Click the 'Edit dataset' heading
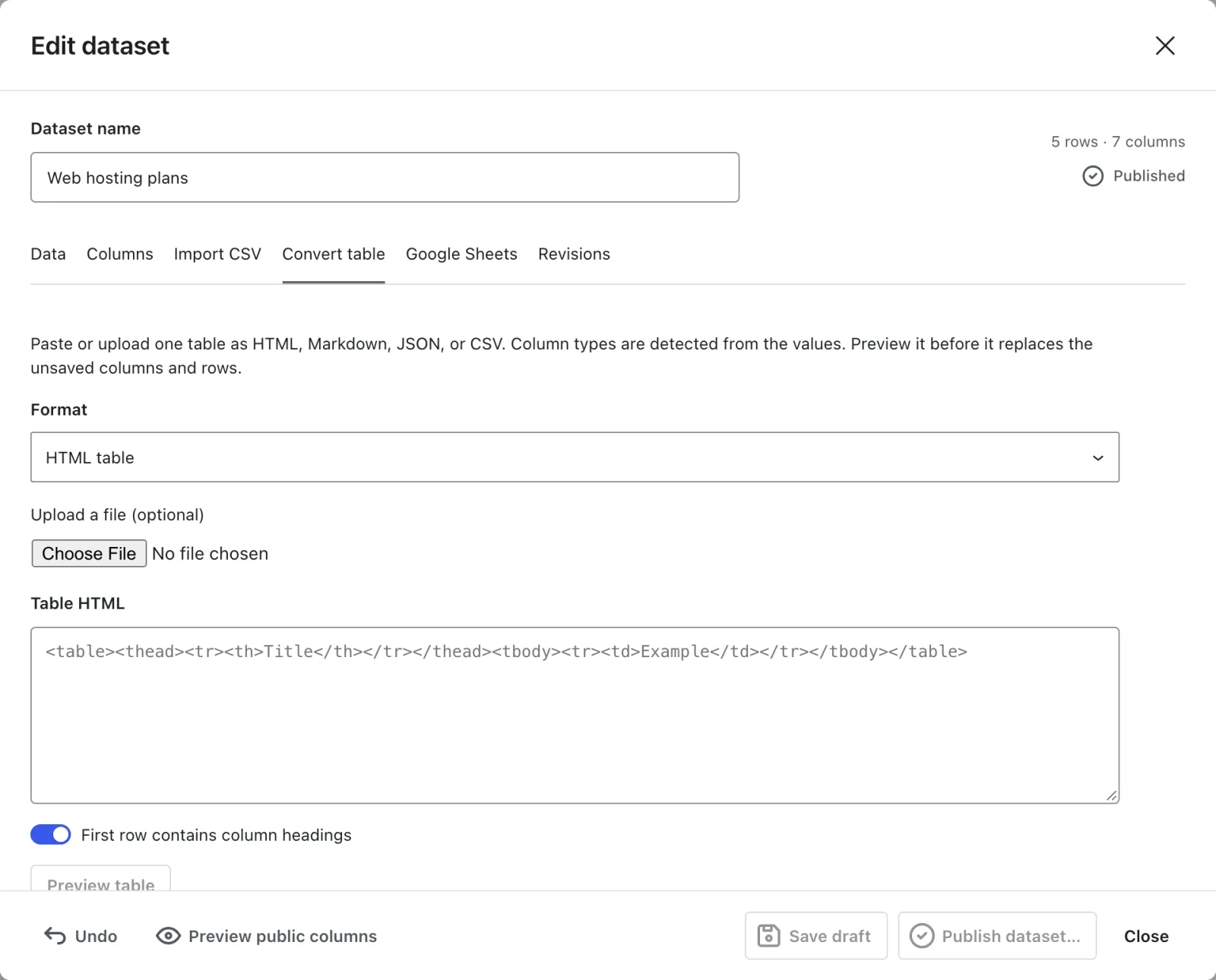This screenshot has height=980, width=1216. point(100,46)
